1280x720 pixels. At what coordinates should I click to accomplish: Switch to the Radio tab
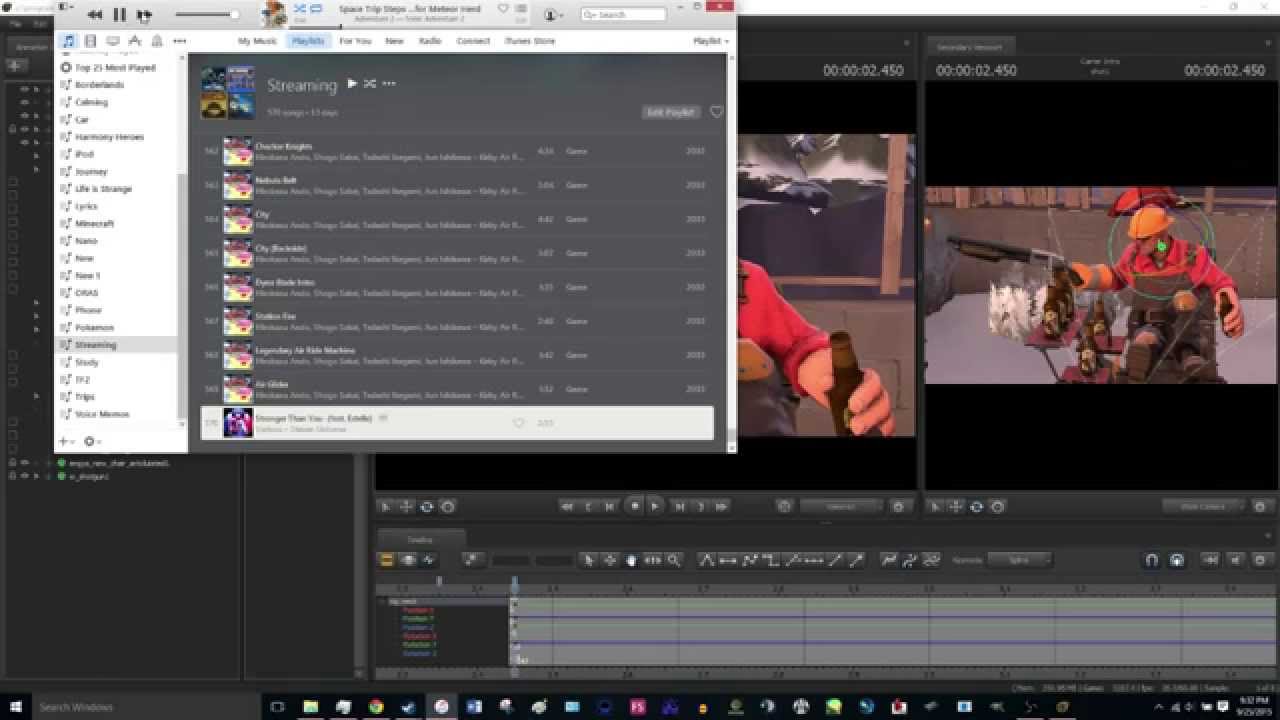pos(430,41)
